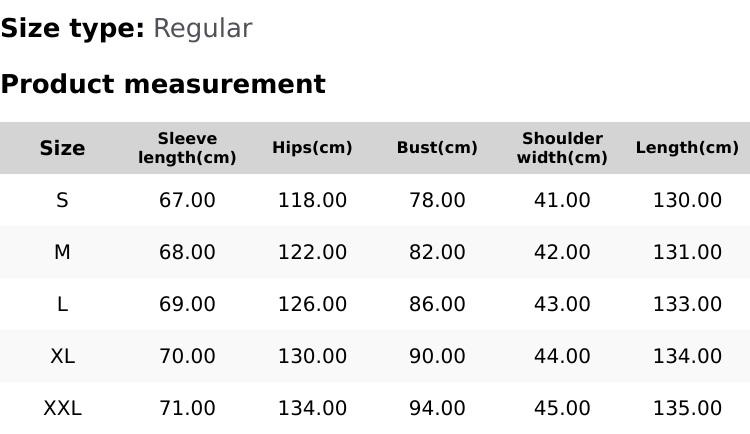Select the 122.00 hips value
Viewport: 750px width, 434px height.
tap(312, 252)
